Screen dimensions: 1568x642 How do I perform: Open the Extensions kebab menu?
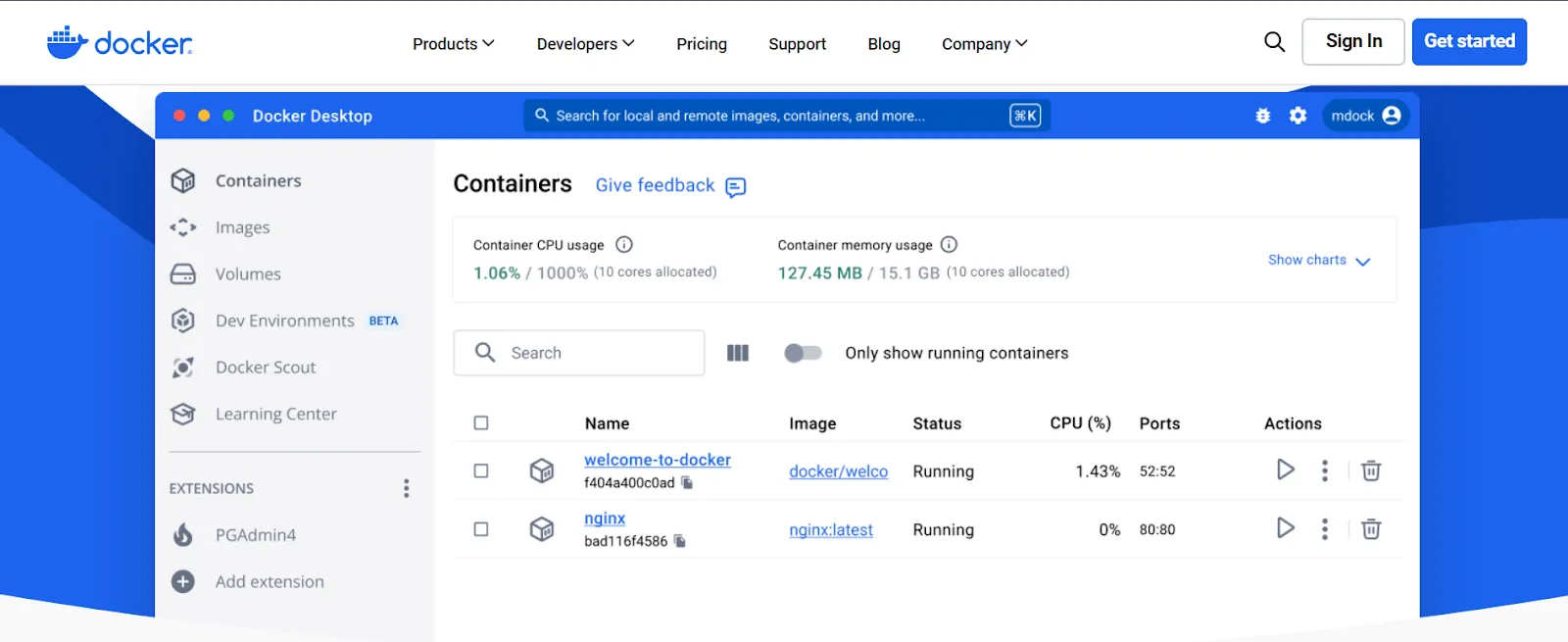click(407, 488)
